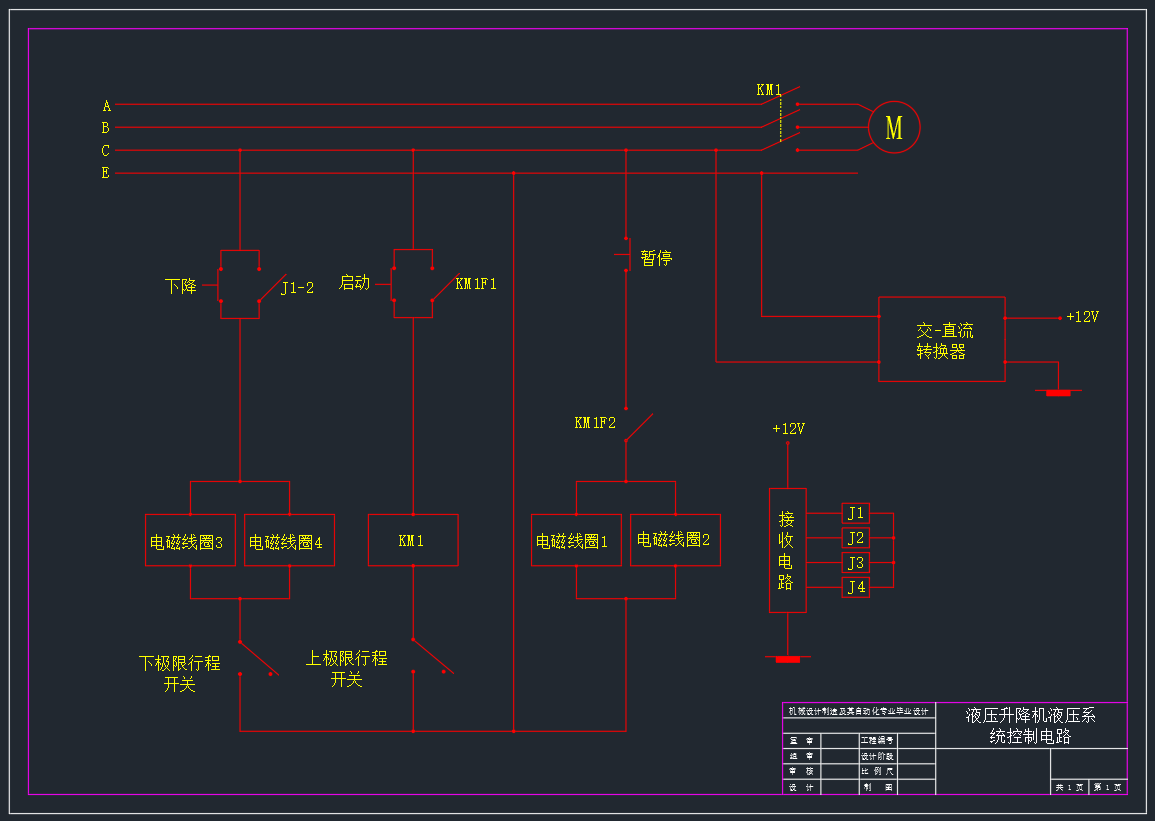Select the ground symbol below 接收电路
The width and height of the screenshot is (1155, 821).
[788, 659]
